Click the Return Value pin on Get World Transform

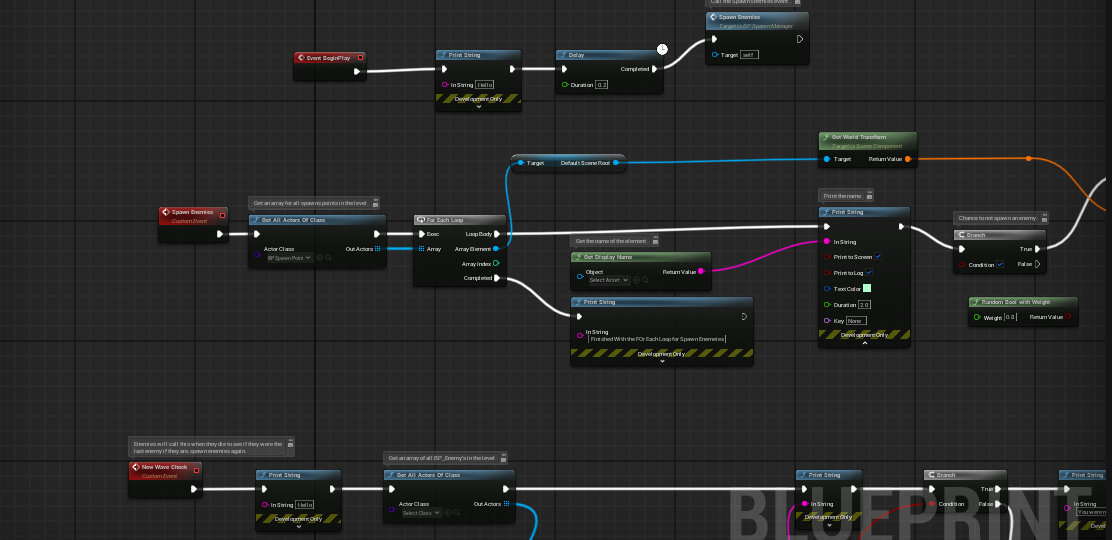tap(908, 160)
